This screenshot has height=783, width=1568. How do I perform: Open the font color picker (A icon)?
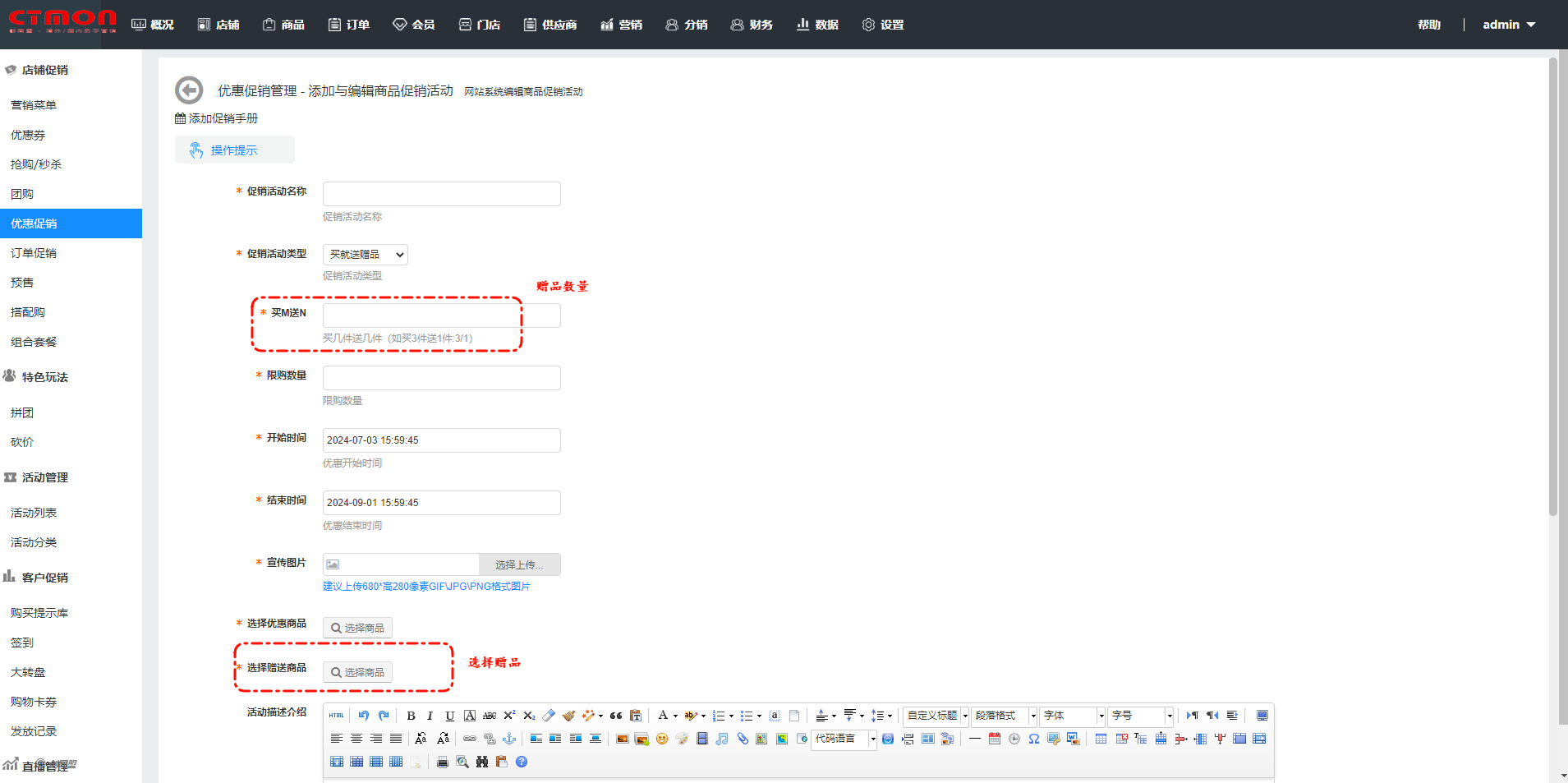[663, 716]
